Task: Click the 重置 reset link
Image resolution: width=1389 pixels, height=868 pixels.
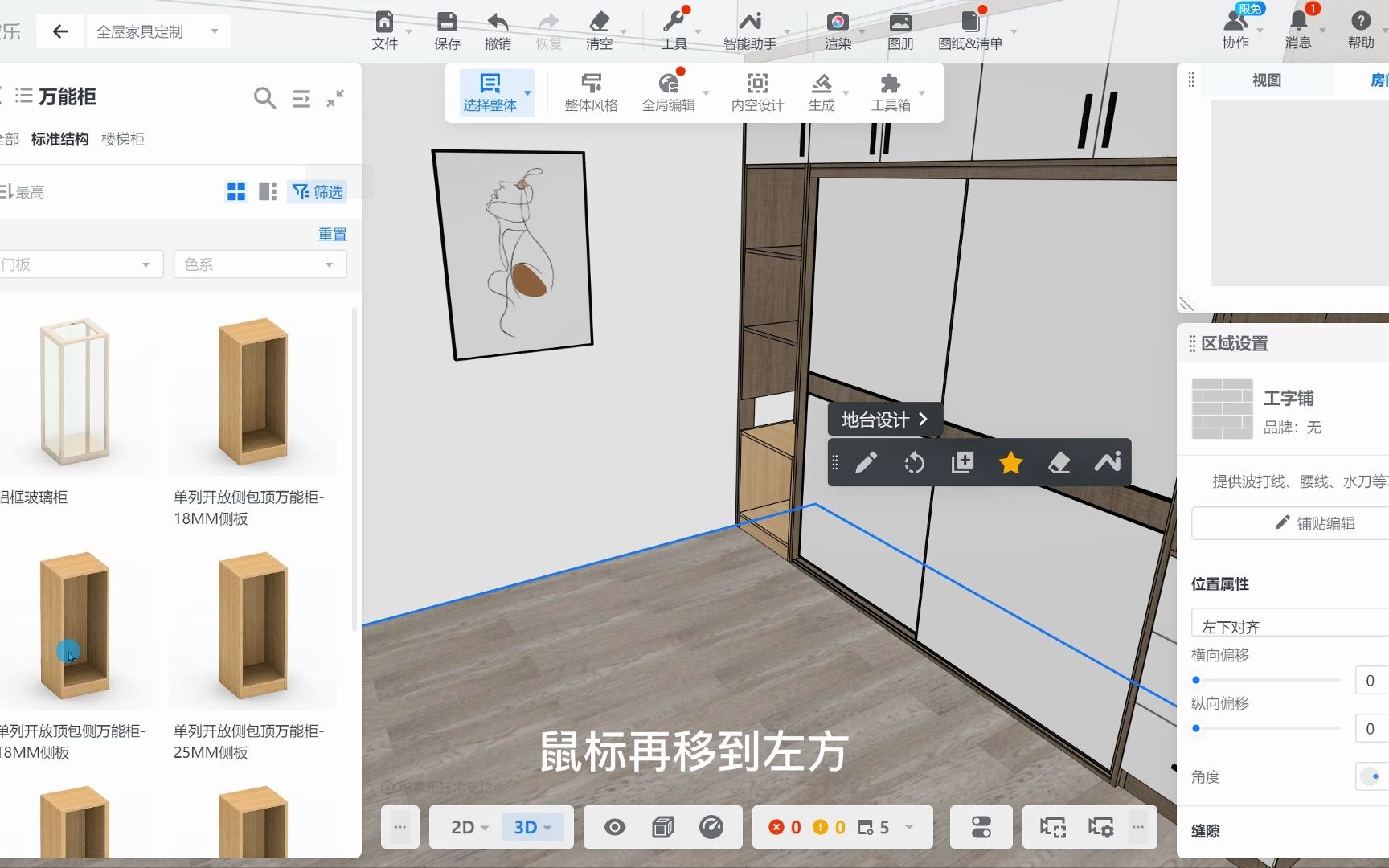Action: point(333,234)
